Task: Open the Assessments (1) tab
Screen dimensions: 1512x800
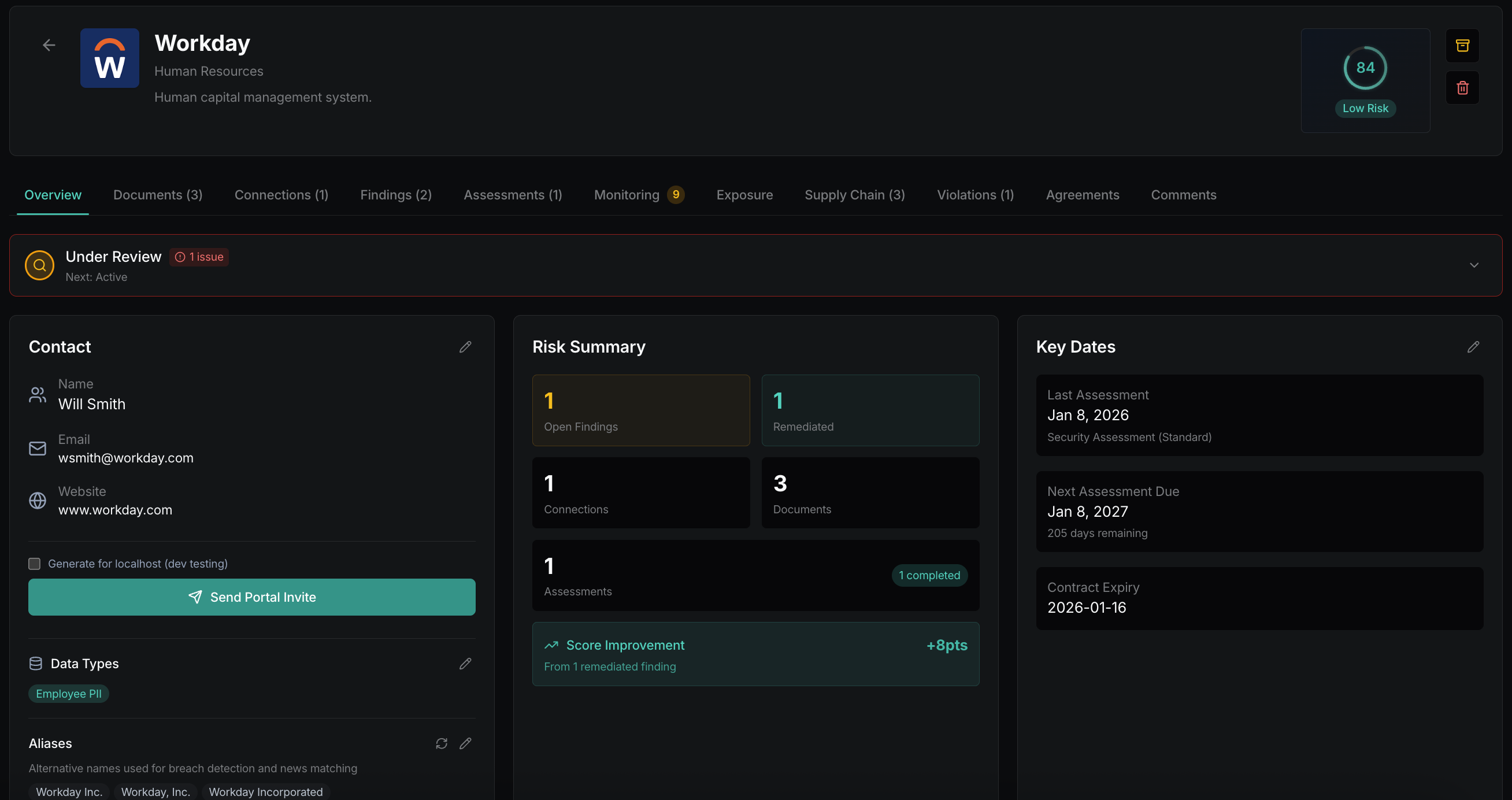Action: (x=513, y=195)
